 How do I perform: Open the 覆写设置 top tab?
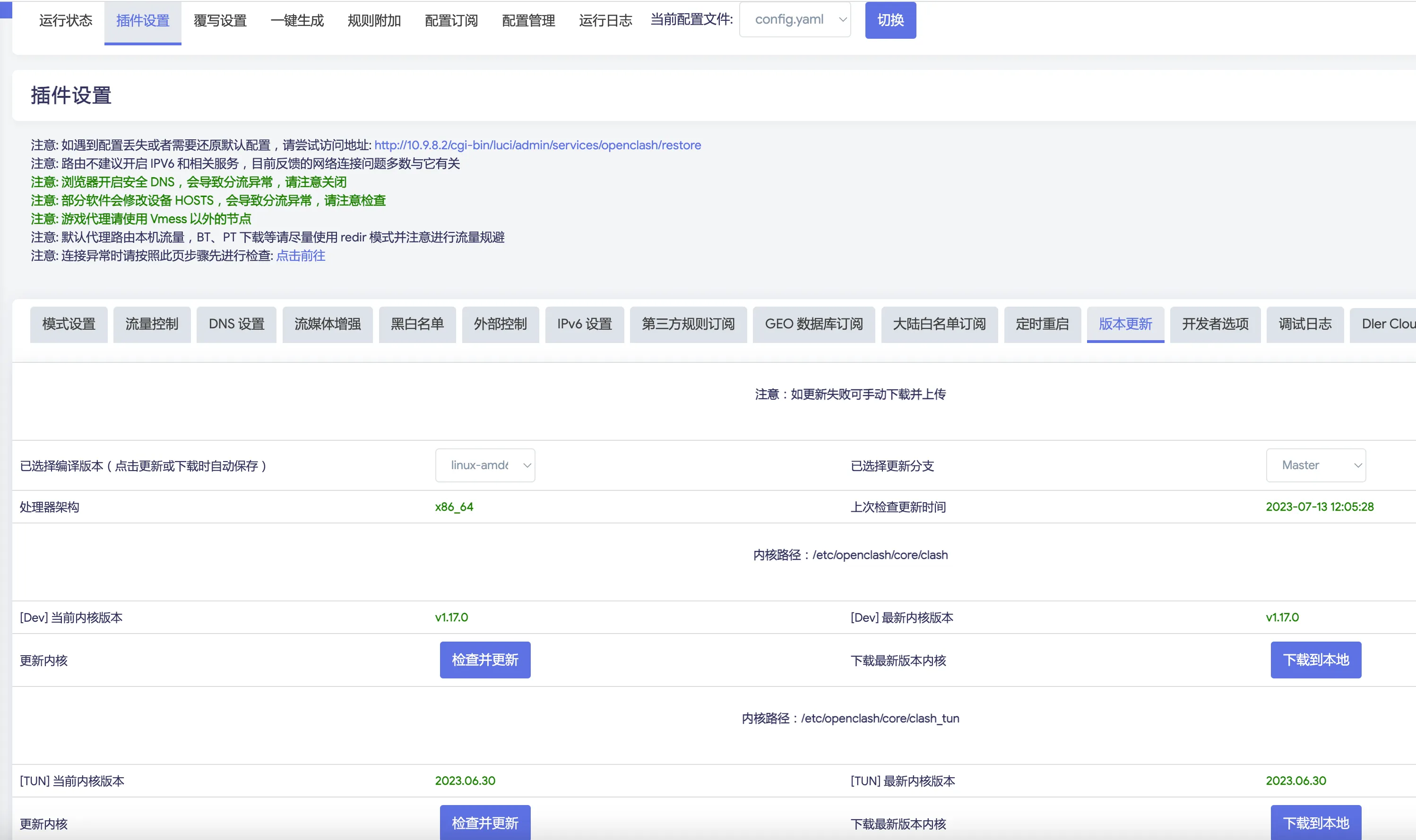(x=220, y=21)
